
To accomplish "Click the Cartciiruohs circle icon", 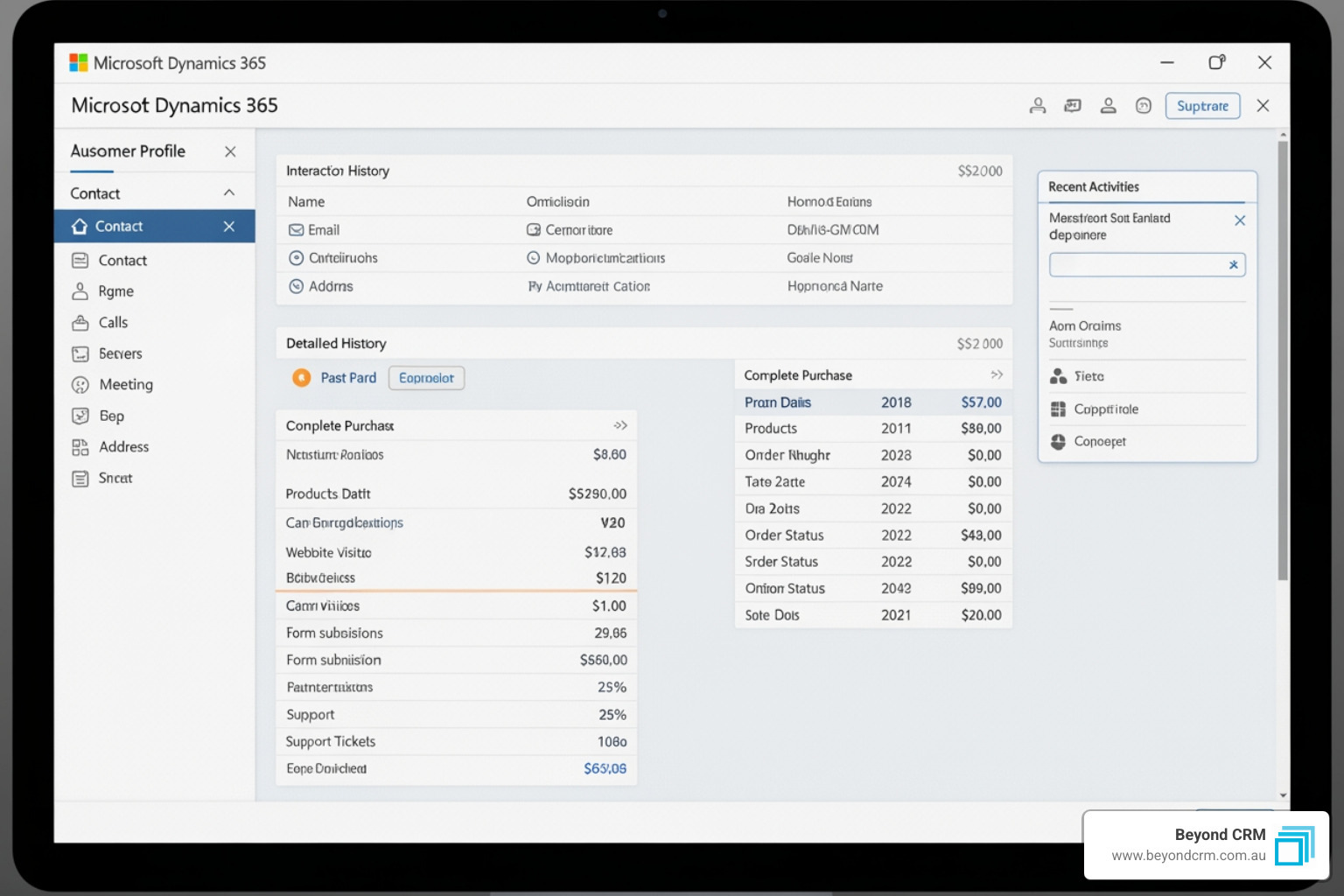I will 296,258.
